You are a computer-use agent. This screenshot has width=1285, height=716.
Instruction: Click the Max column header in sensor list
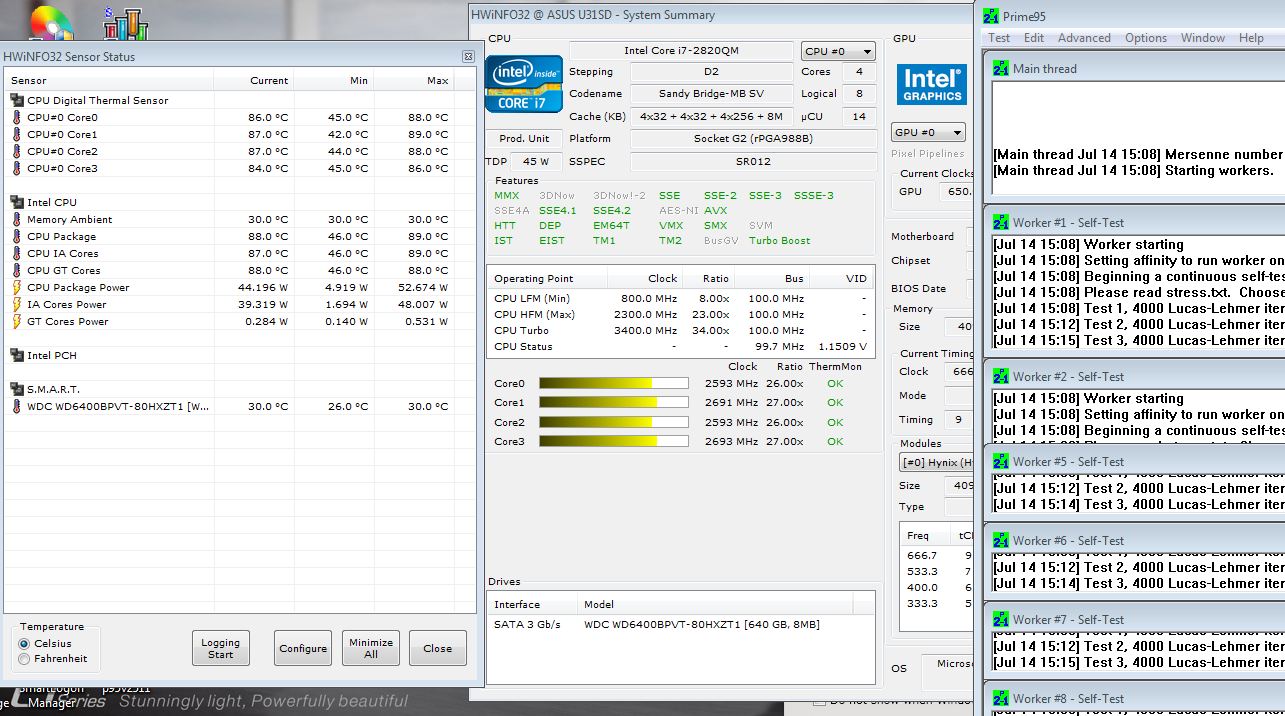413,80
